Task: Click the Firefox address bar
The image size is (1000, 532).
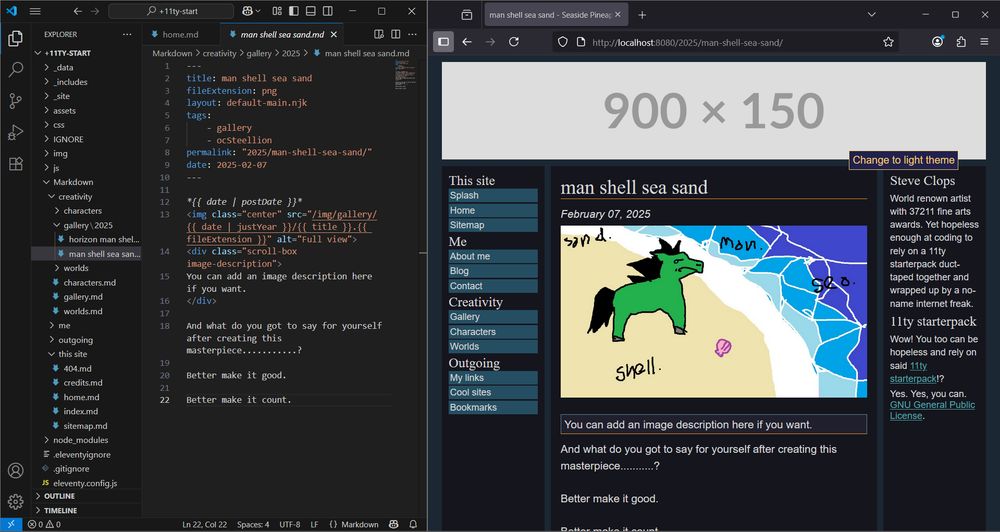Action: click(724, 42)
